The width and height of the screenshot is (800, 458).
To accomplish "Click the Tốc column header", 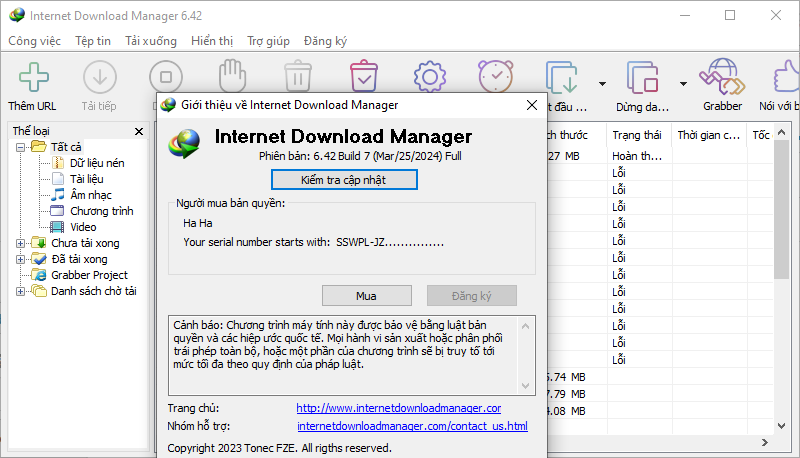I will (760, 135).
